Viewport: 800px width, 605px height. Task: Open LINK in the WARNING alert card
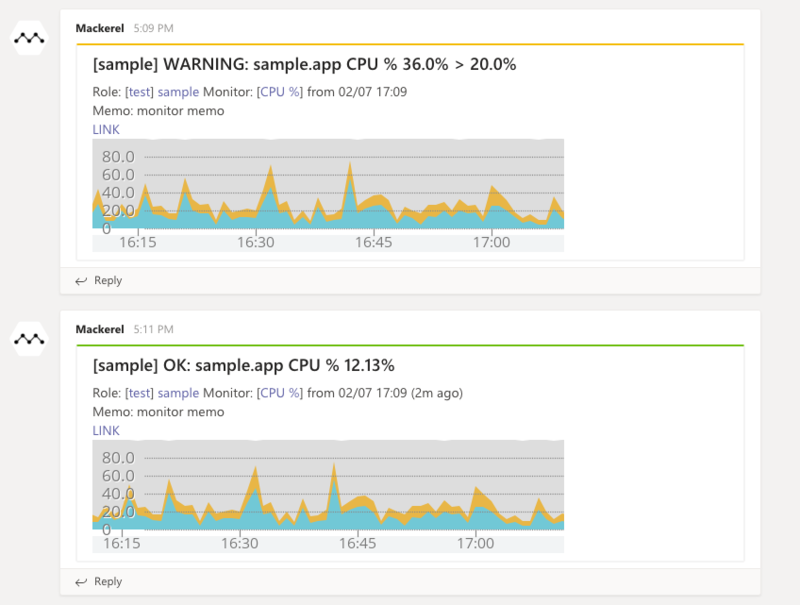click(x=106, y=130)
